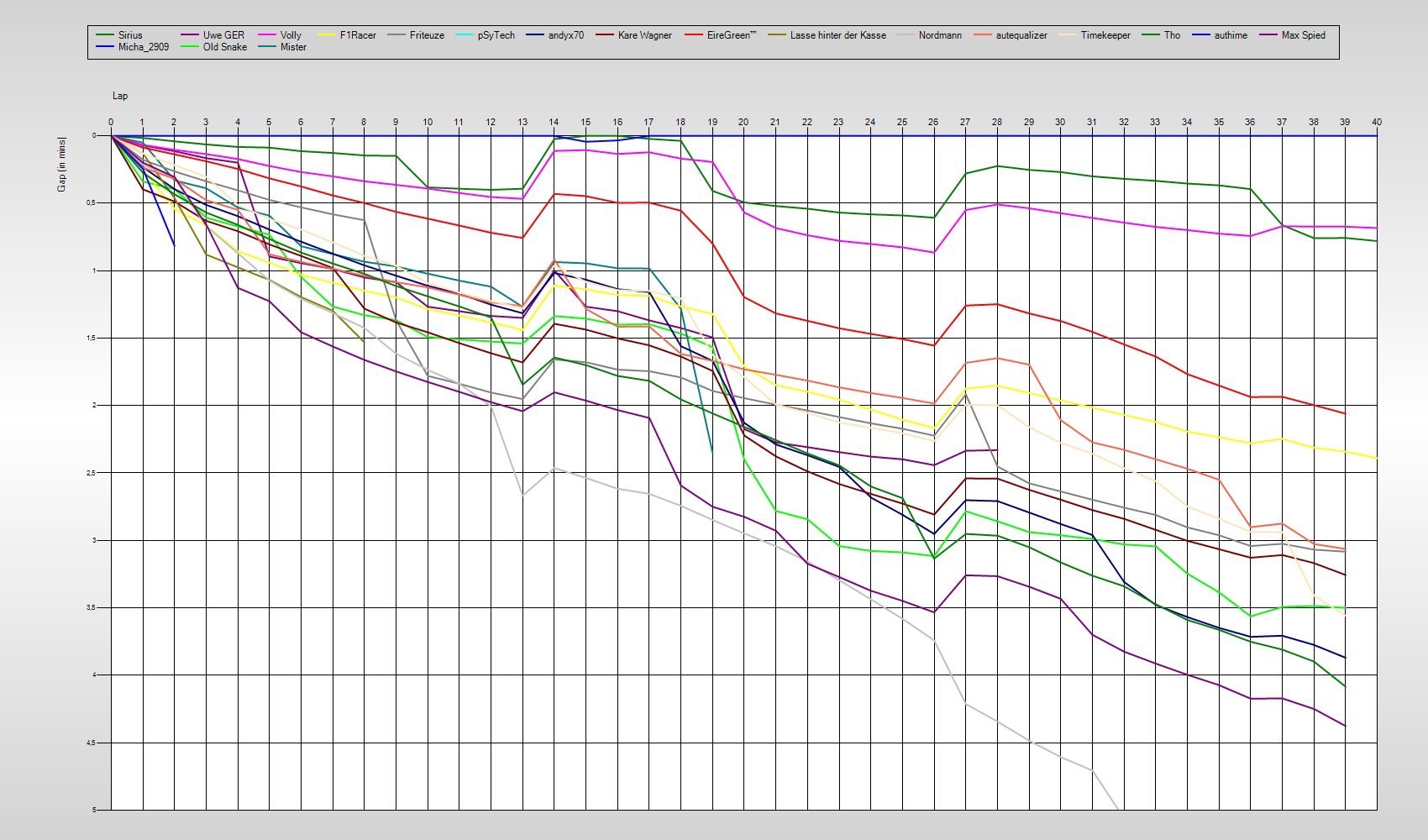Select Max Spied legend entry

[1303, 35]
